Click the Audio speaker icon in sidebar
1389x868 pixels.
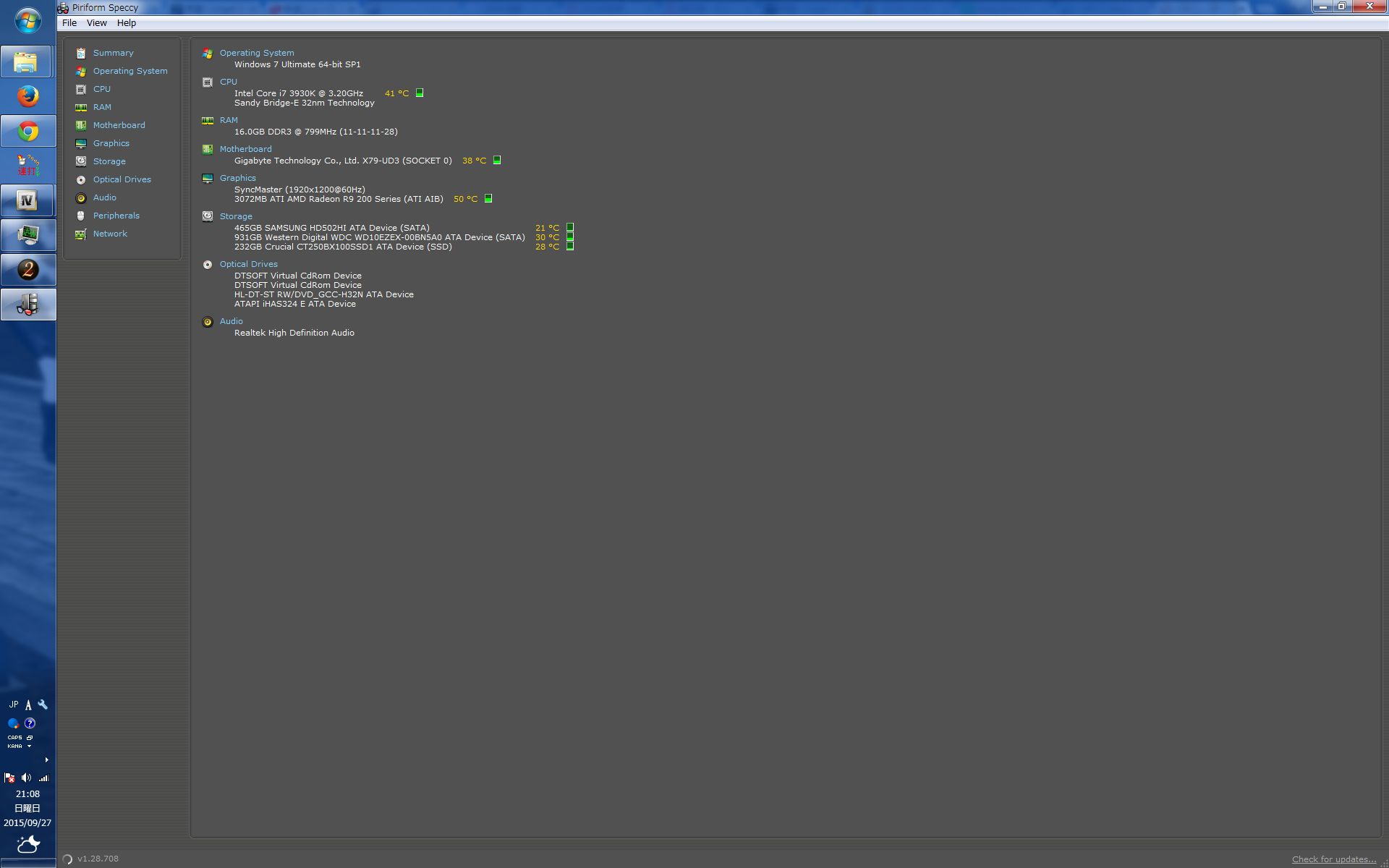(x=81, y=197)
